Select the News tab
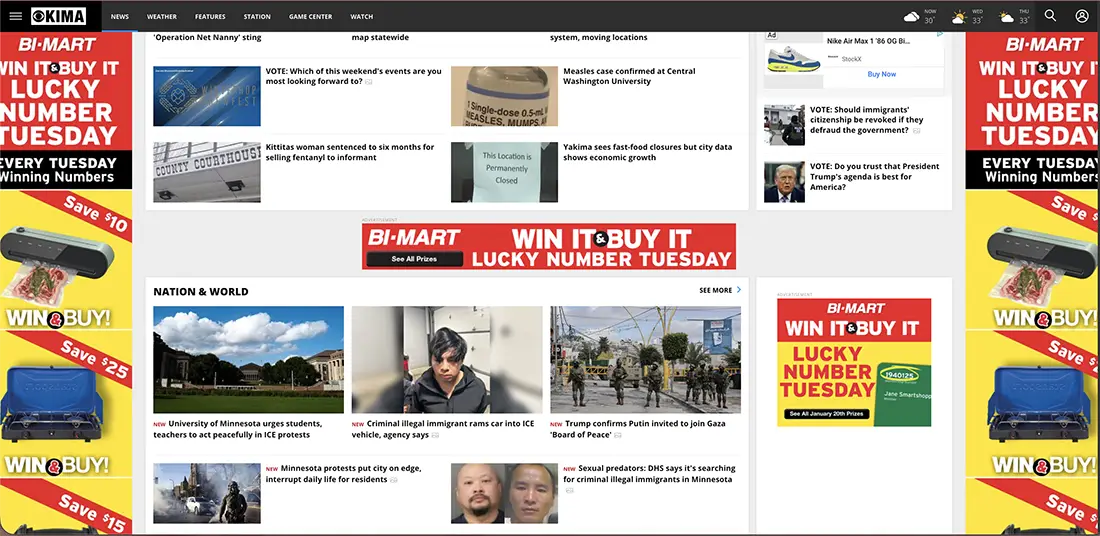The width and height of the screenshot is (1100, 536). (120, 16)
